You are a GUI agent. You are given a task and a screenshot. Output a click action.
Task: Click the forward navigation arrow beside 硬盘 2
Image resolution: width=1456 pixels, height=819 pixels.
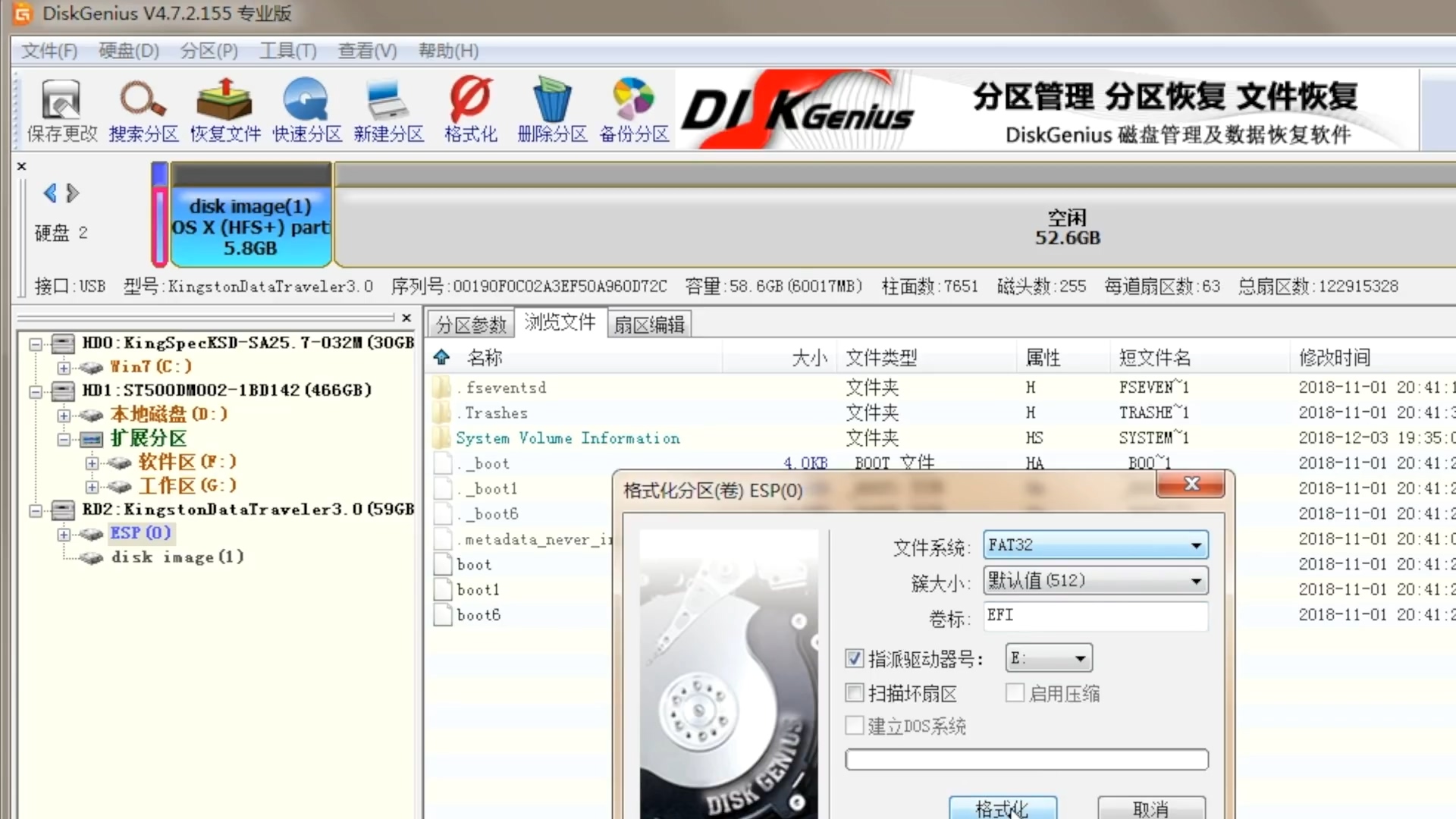(x=74, y=193)
